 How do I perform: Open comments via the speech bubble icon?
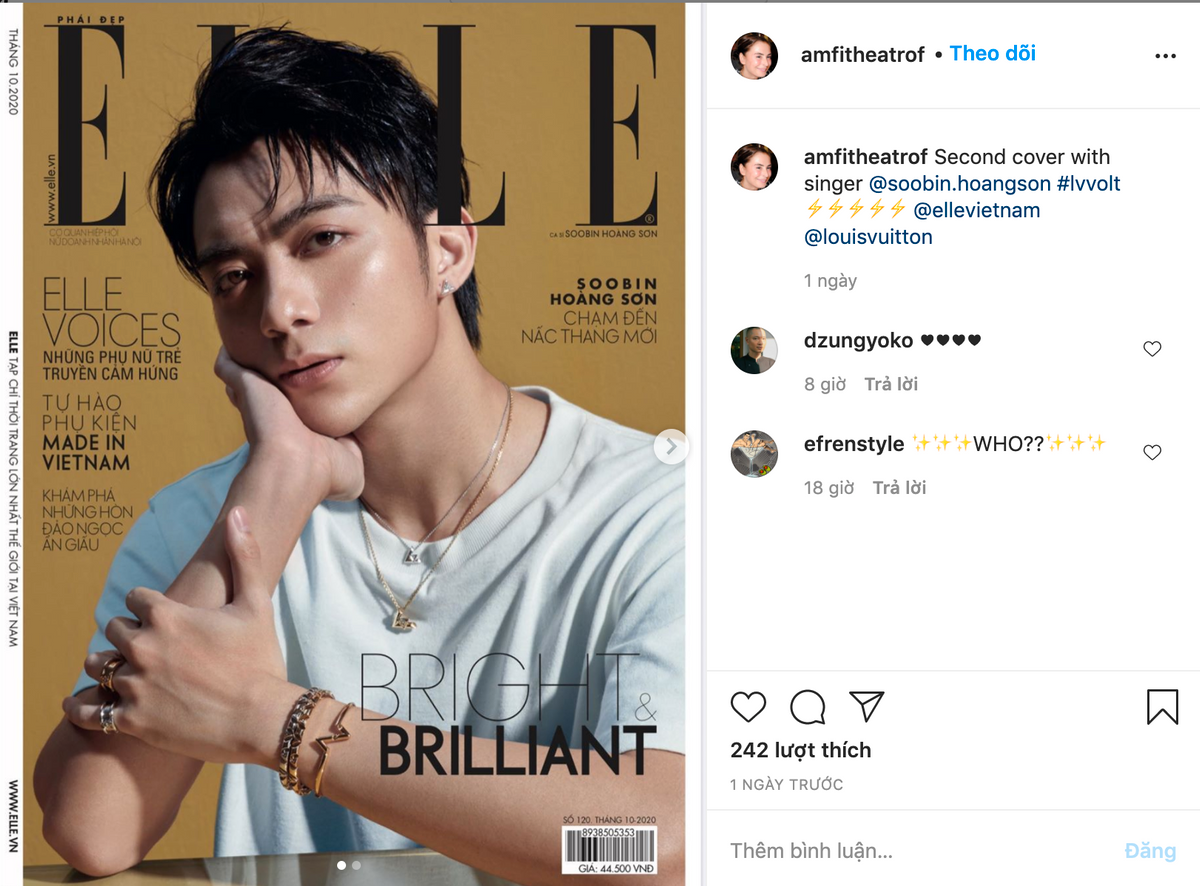(x=807, y=707)
